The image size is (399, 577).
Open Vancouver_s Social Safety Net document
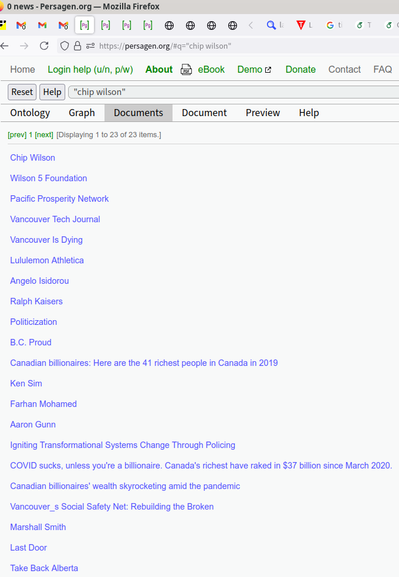(x=112, y=507)
